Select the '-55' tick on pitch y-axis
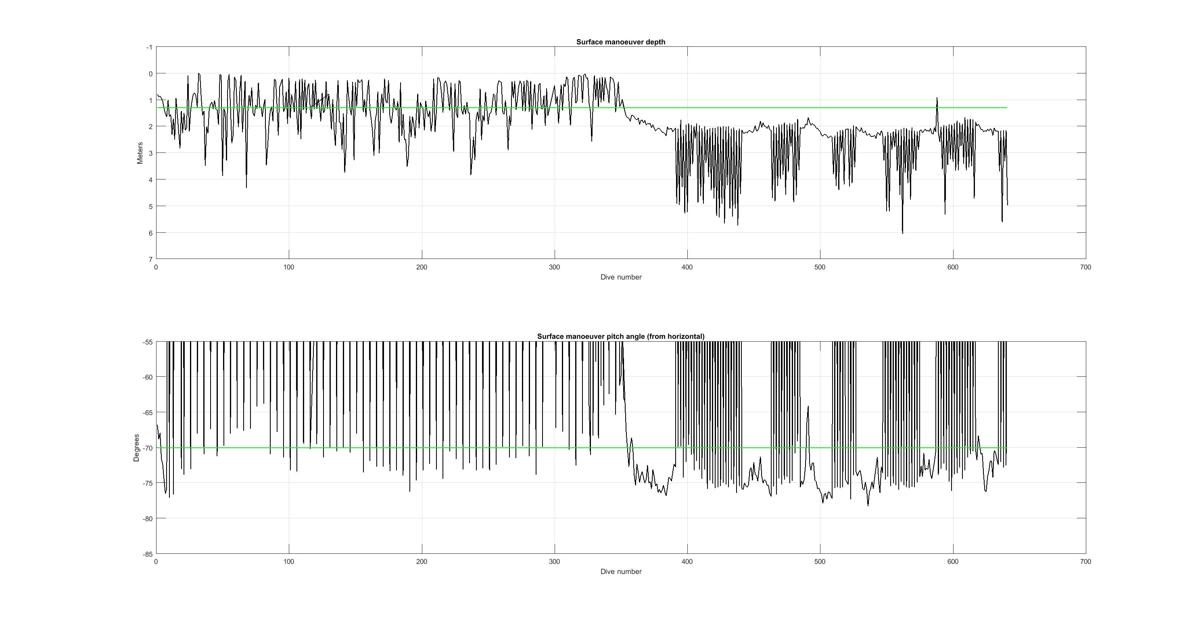This screenshot has width=1200, height=622. [x=147, y=342]
